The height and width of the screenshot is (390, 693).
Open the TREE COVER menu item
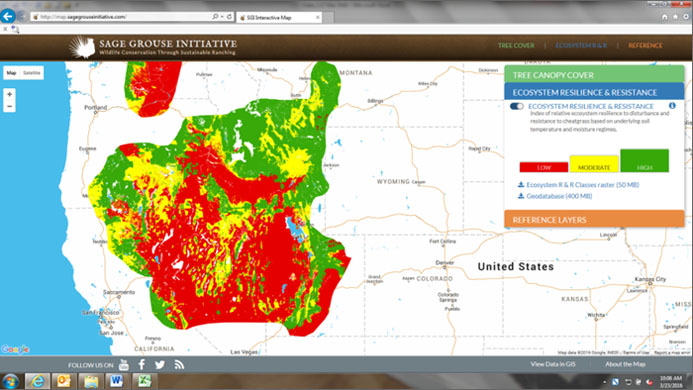516,46
